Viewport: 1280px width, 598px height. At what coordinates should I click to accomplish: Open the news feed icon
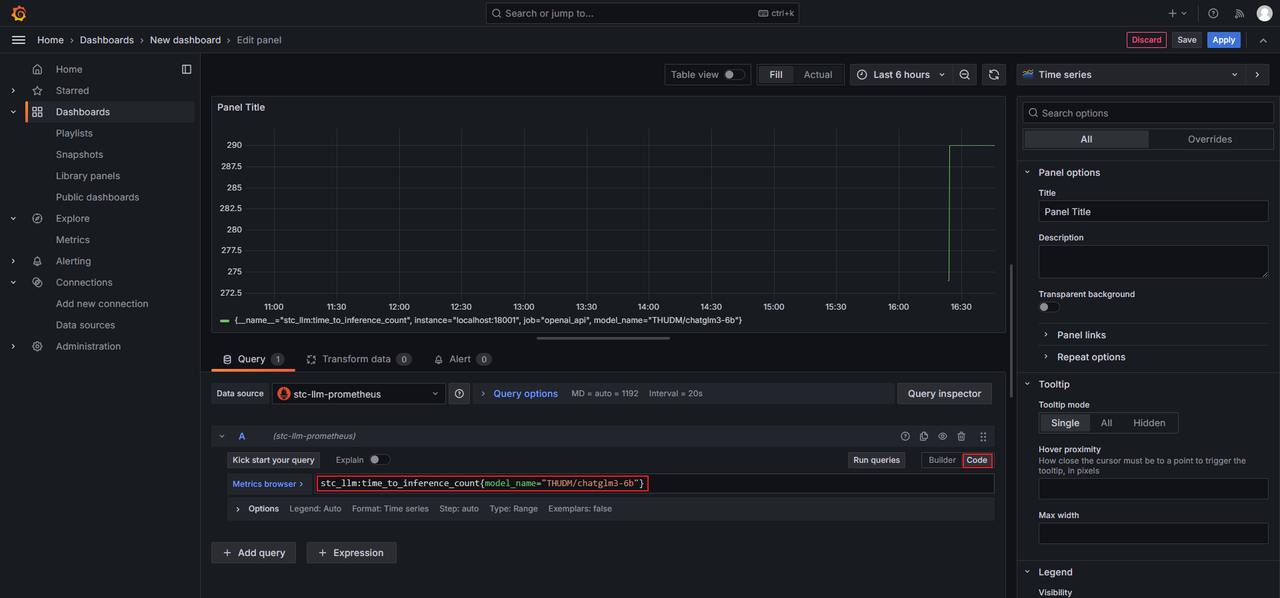(x=1239, y=13)
